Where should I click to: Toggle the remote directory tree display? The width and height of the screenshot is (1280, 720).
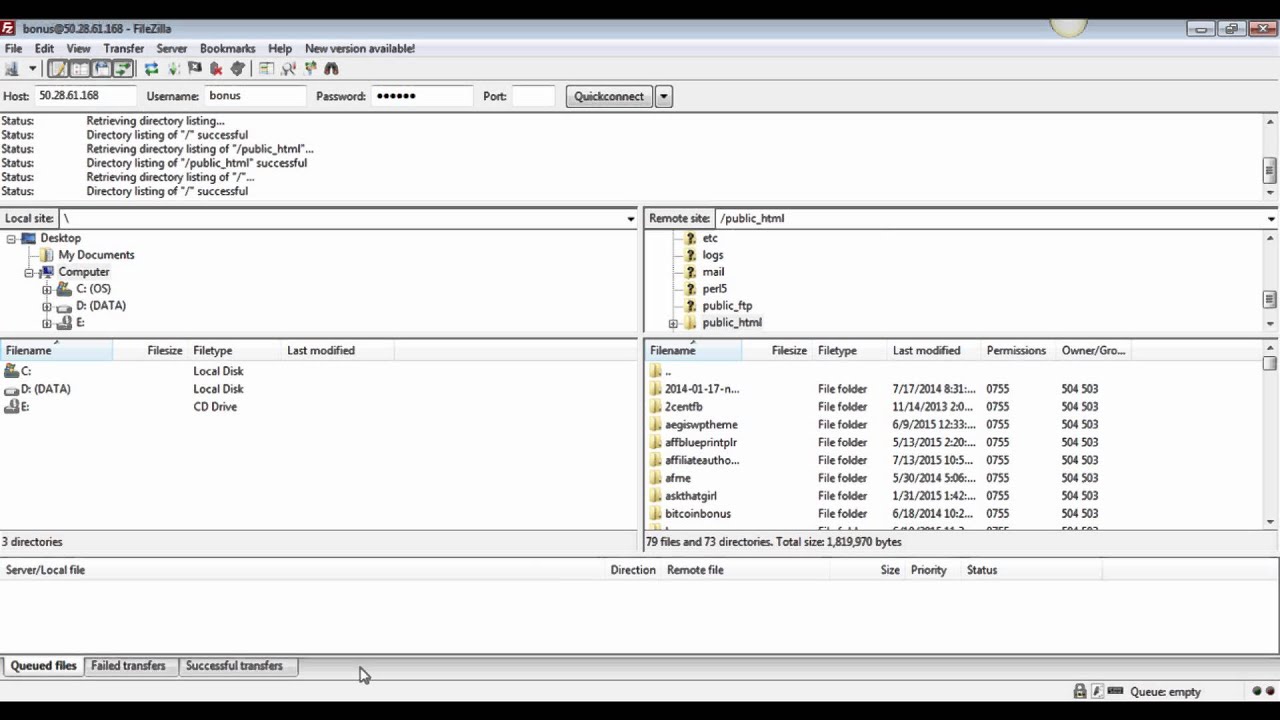(101, 69)
